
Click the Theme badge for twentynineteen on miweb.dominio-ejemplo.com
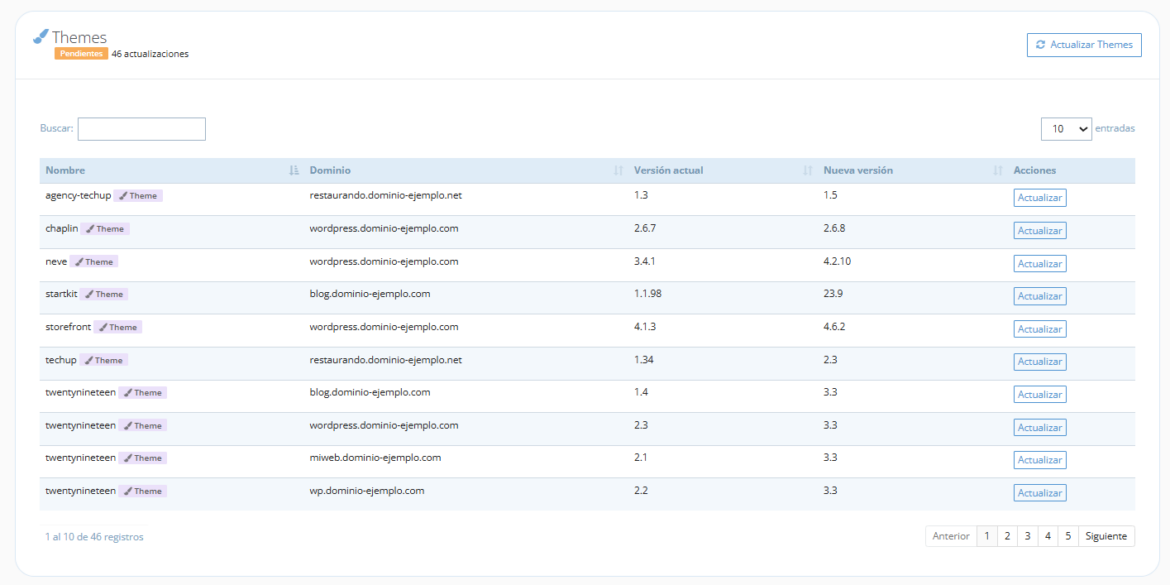[x=143, y=459]
